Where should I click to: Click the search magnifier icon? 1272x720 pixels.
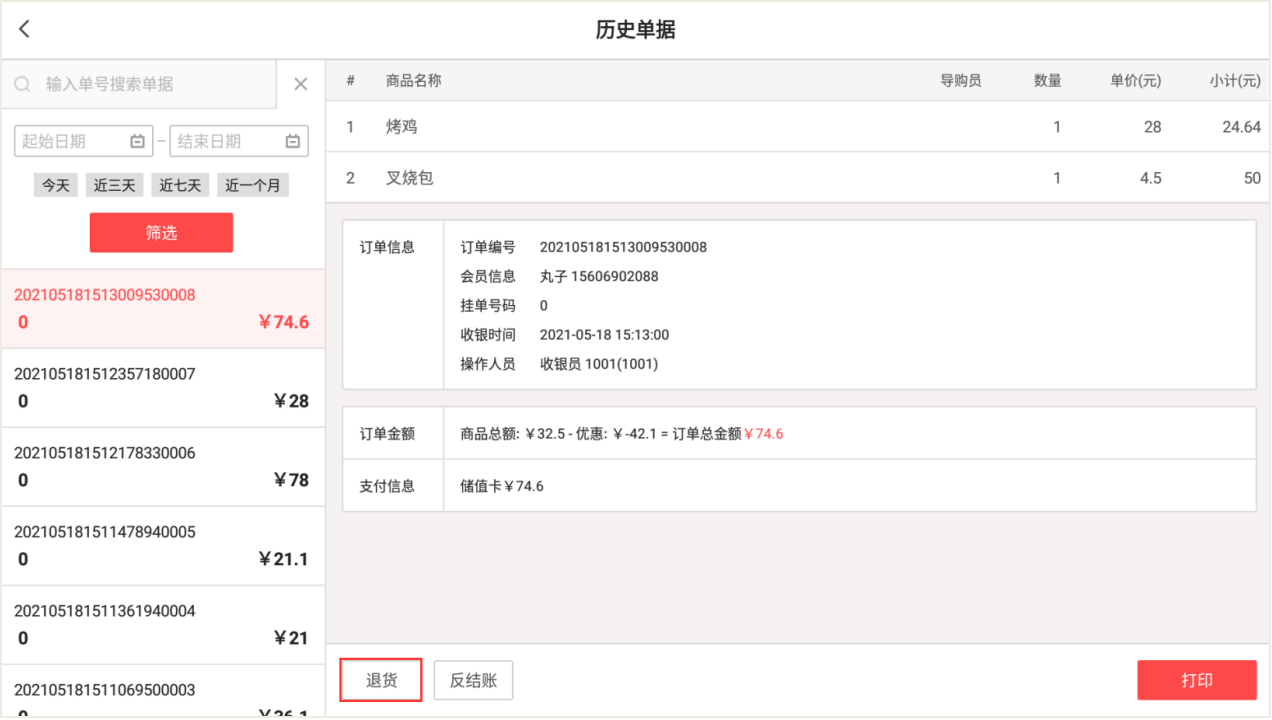click(22, 85)
